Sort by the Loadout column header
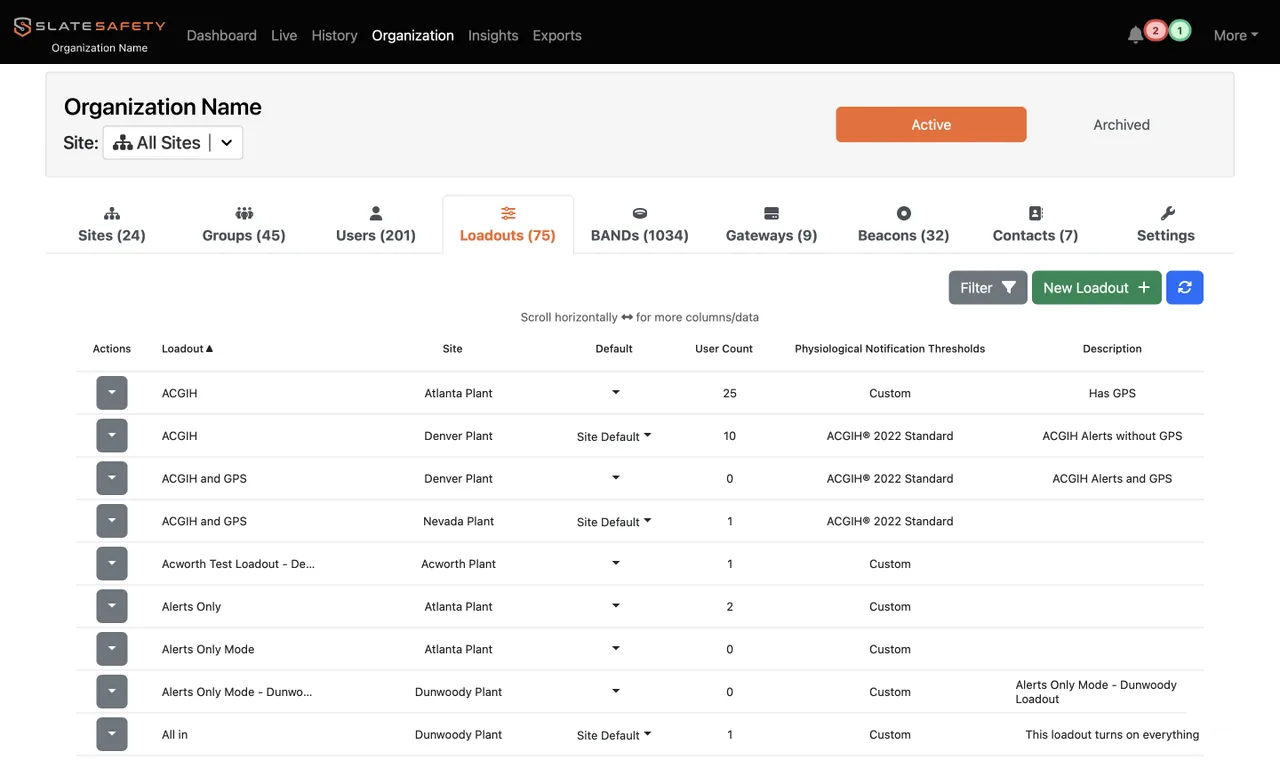 point(188,349)
